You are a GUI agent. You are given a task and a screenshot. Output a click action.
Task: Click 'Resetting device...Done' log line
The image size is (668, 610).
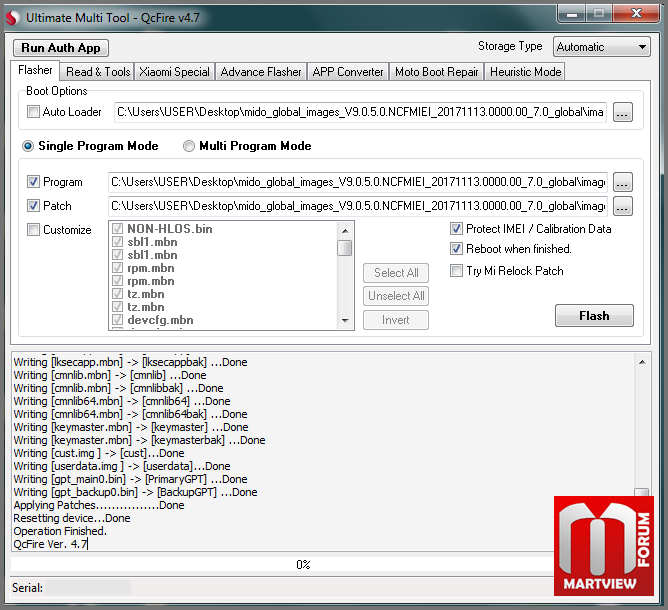click(72, 518)
